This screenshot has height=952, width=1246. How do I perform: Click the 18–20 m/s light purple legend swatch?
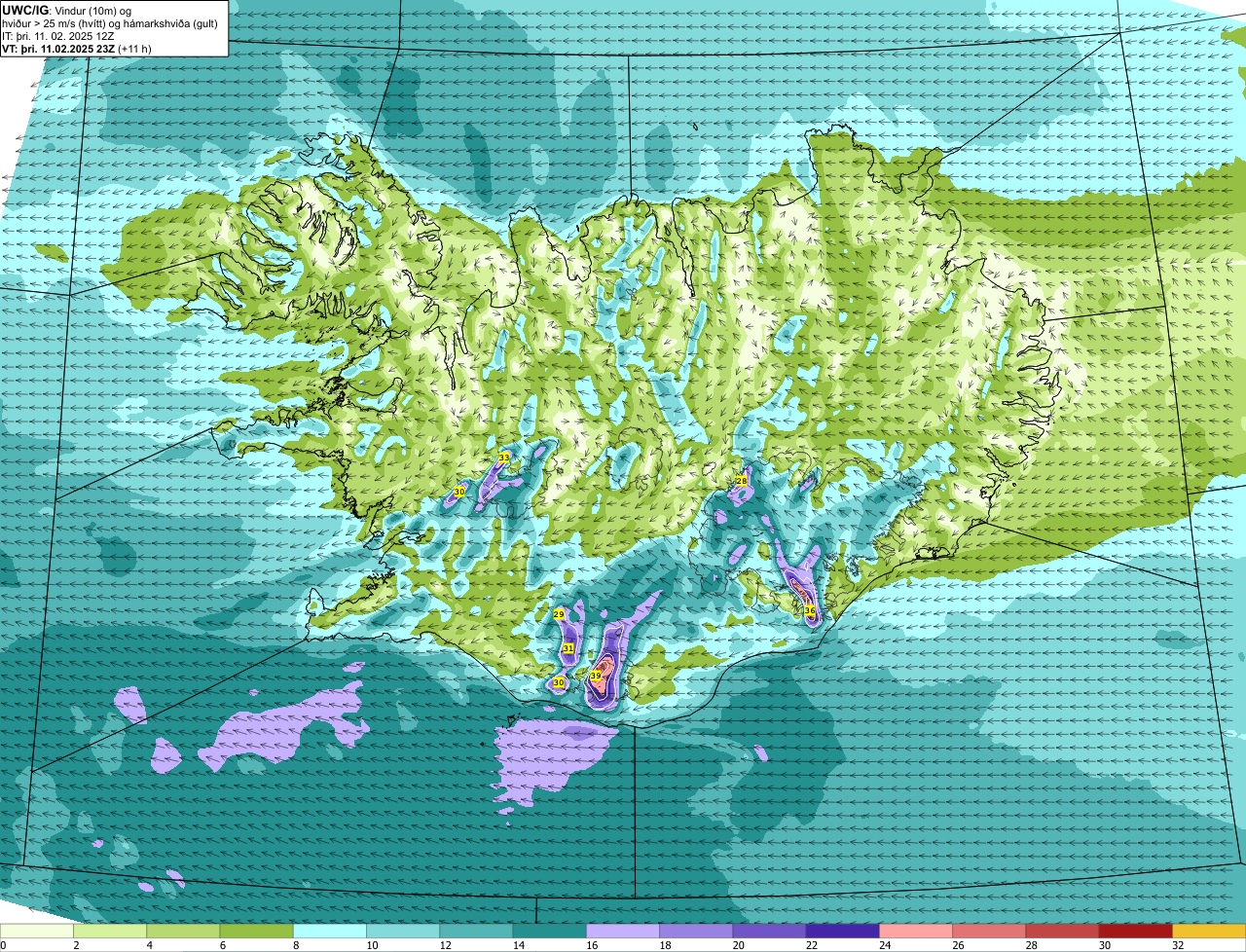[696, 932]
